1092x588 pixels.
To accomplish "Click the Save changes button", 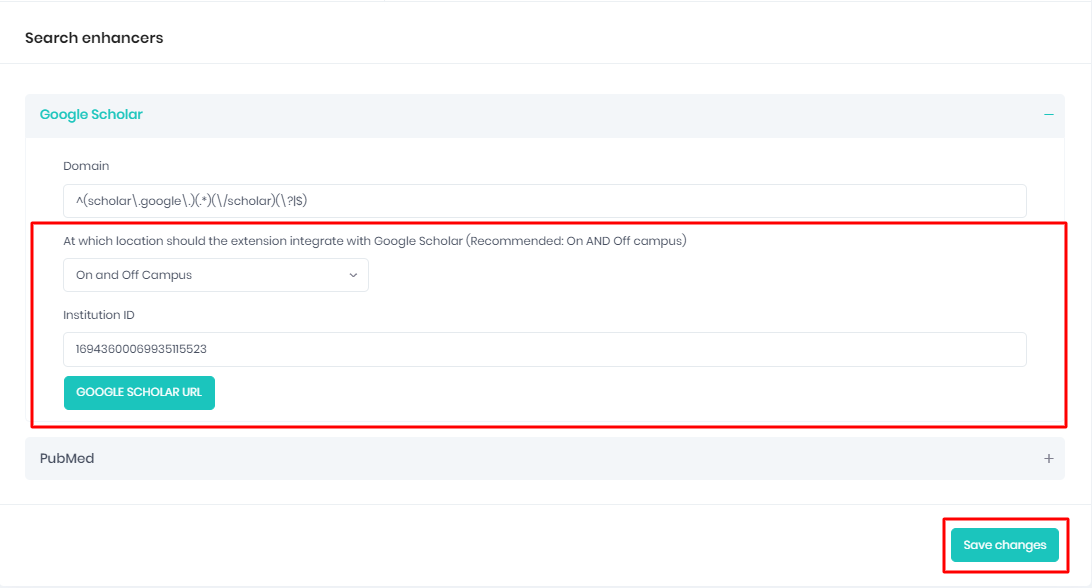I will [1004, 545].
